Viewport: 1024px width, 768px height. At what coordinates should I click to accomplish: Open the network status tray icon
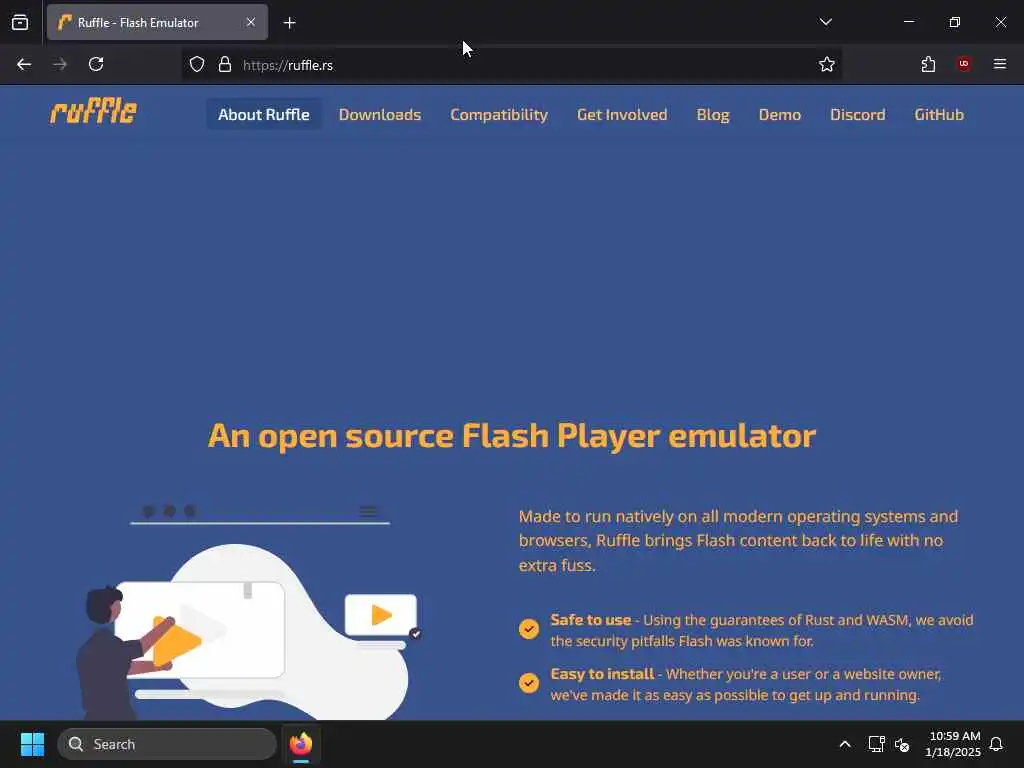876,744
